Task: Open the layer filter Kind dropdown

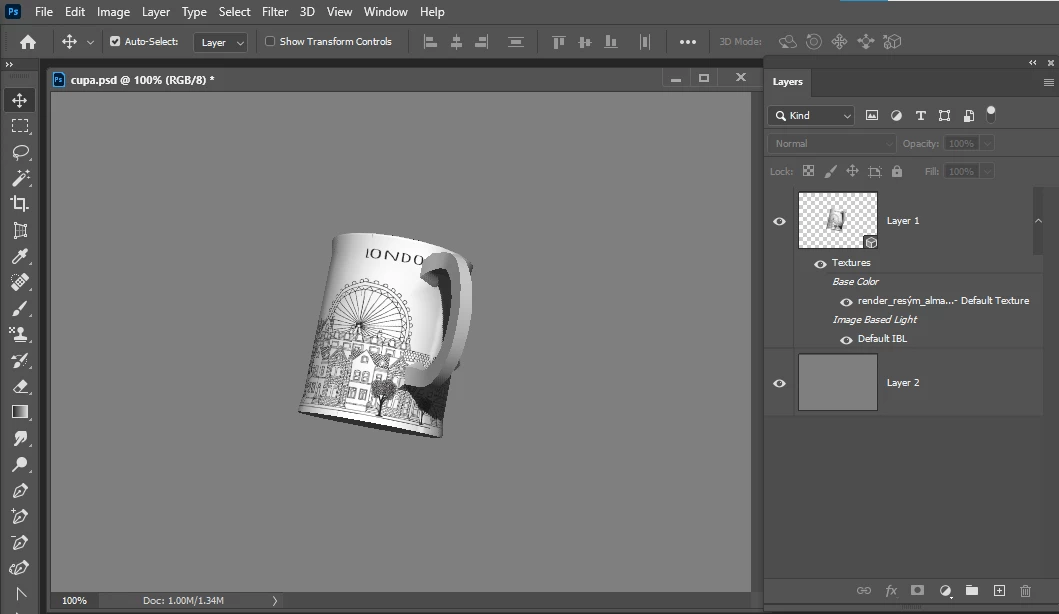Action: click(x=811, y=116)
